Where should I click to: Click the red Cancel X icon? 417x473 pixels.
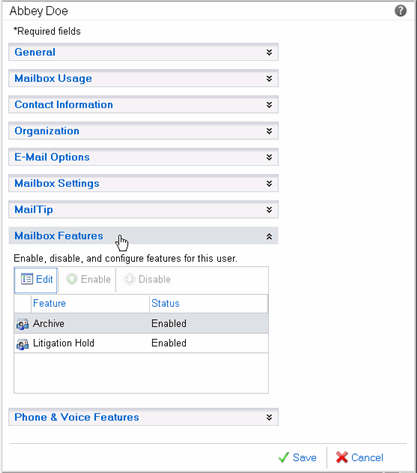click(x=342, y=457)
